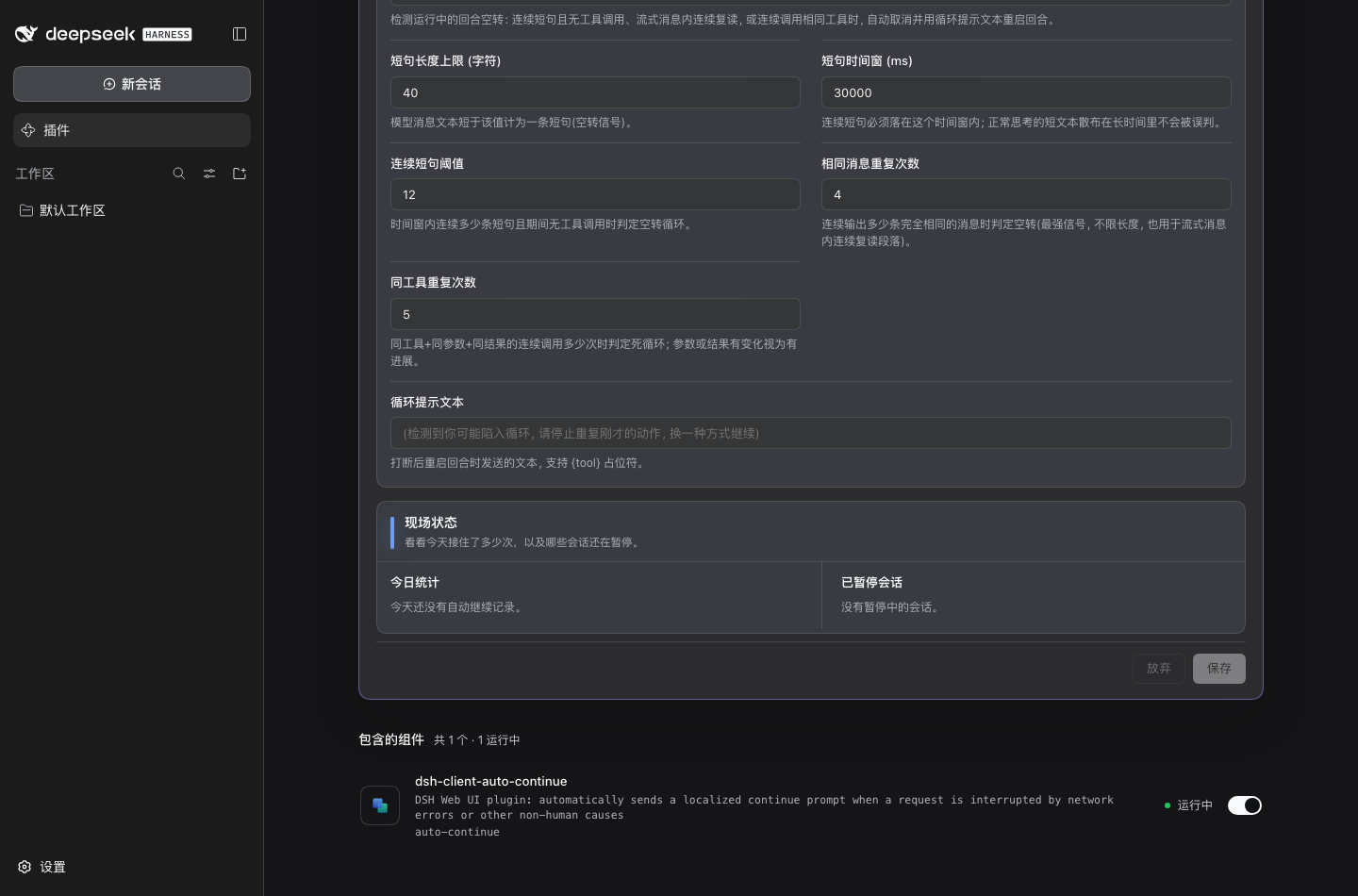
Task: Click the dsh-client-auto-continue plugin icon
Action: [380, 805]
